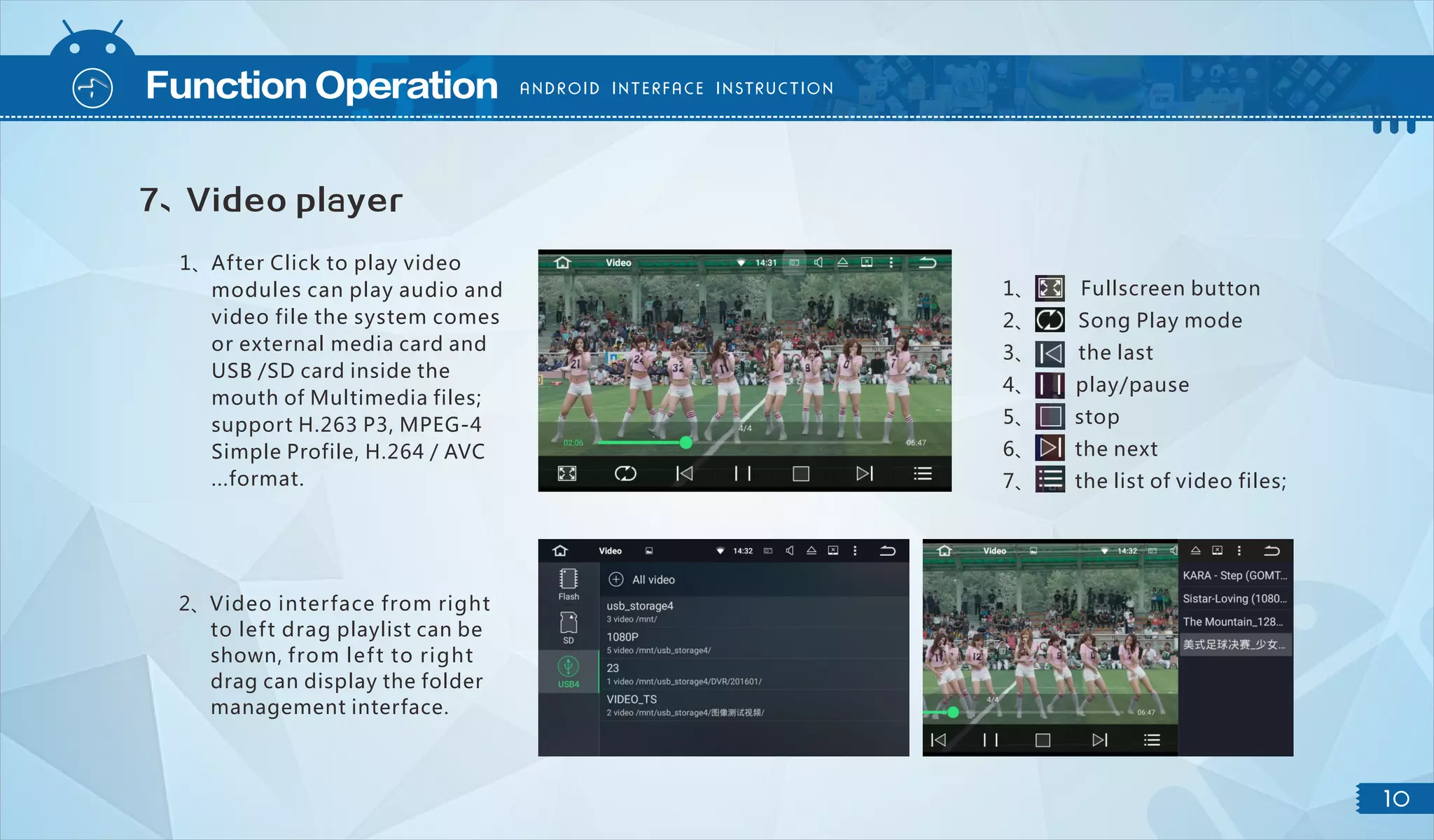Click home icon in main player status bar

click(x=562, y=262)
